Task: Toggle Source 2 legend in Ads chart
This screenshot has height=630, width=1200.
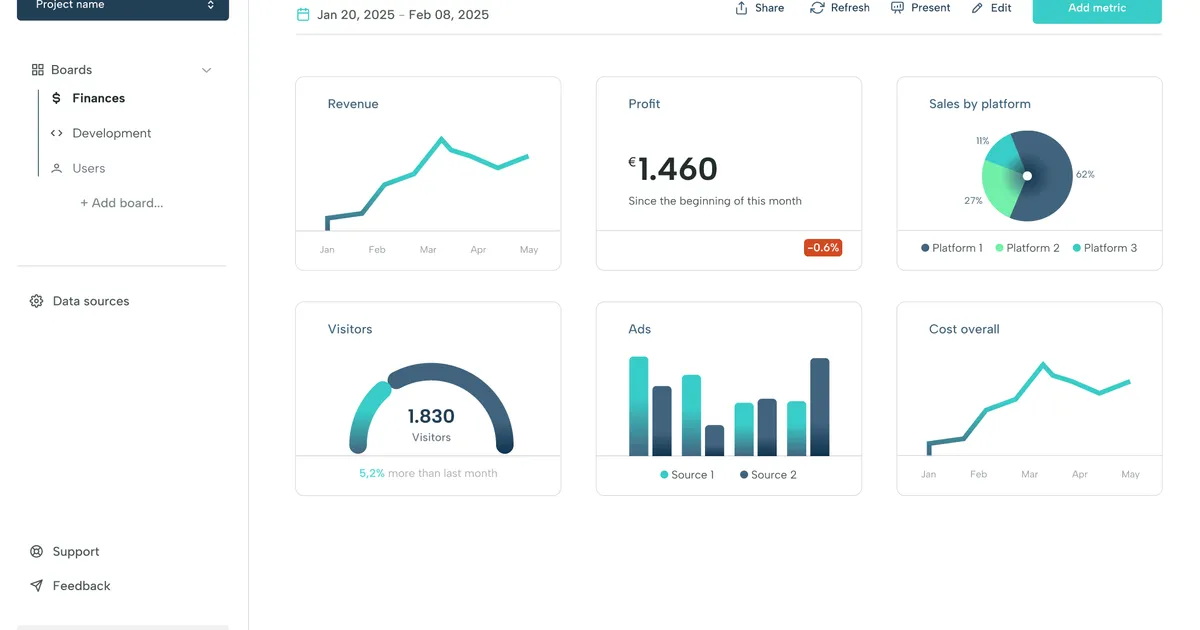Action: click(x=768, y=475)
